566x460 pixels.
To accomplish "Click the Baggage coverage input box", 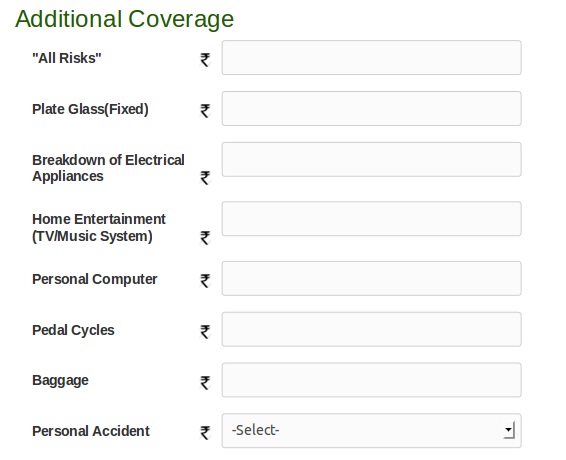I will point(371,380).
